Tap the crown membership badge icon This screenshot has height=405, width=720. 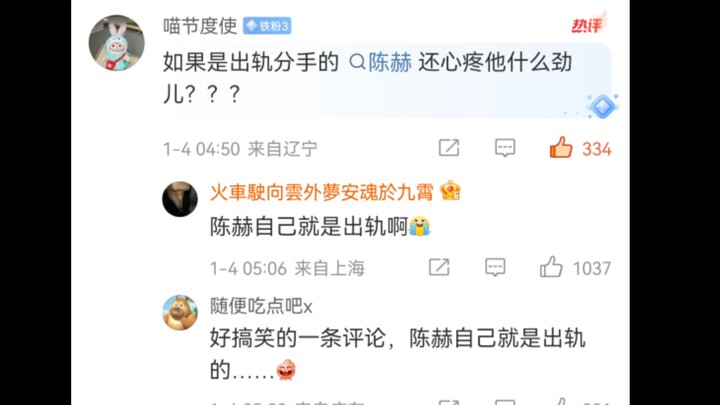click(450, 191)
